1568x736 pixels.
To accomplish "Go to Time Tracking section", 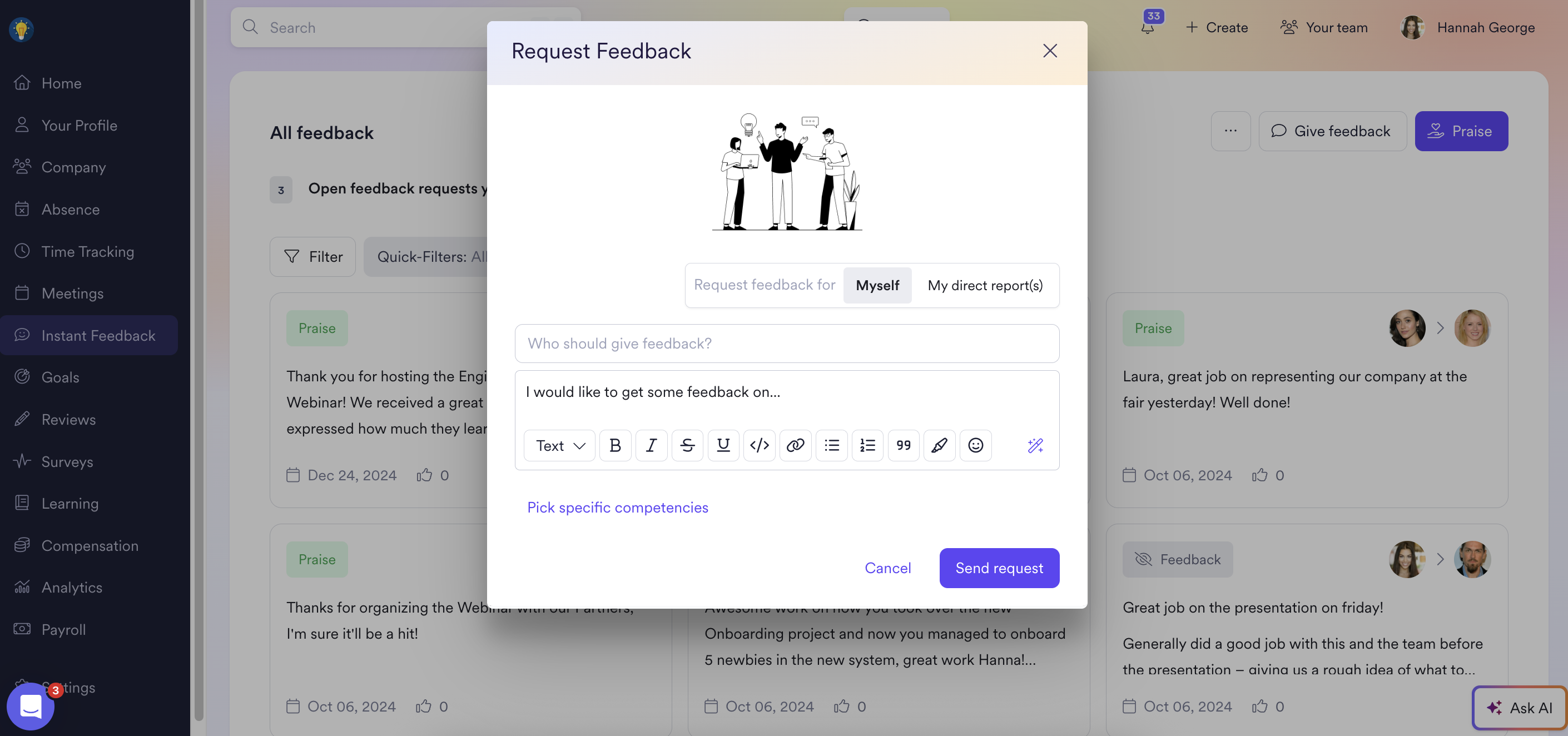I will 88,251.
